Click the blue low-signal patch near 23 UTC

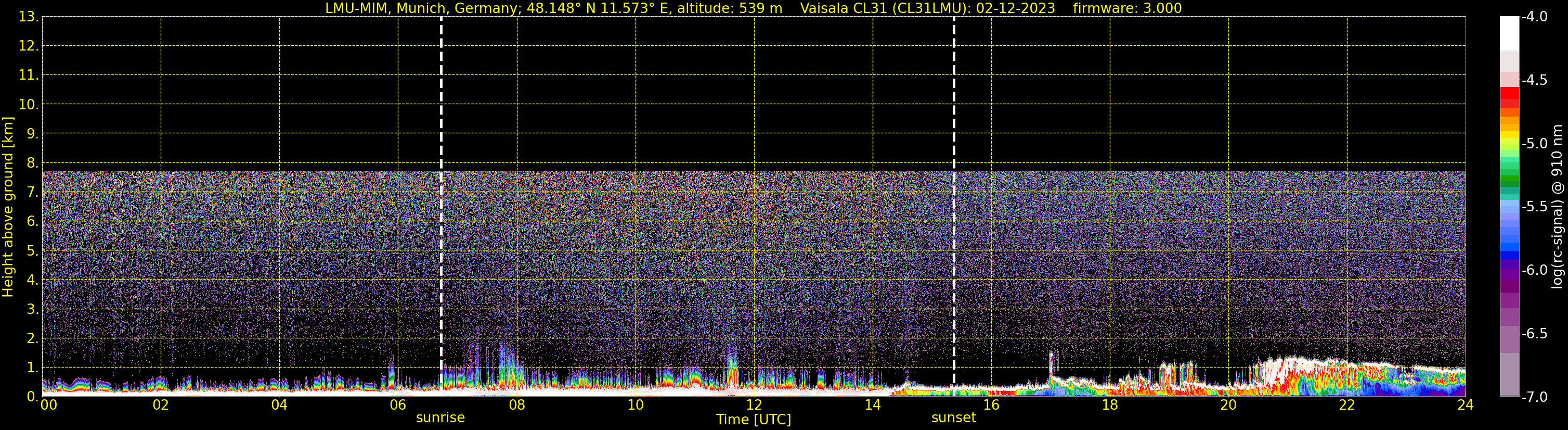click(1406, 388)
